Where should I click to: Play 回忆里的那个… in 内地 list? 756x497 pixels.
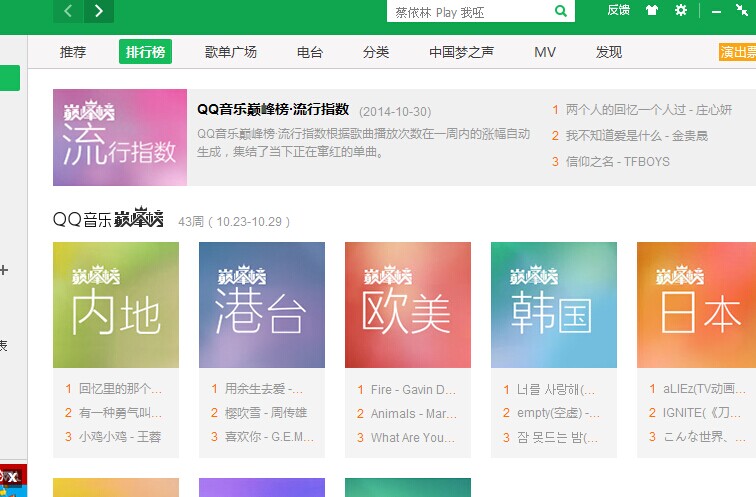[x=121, y=389]
